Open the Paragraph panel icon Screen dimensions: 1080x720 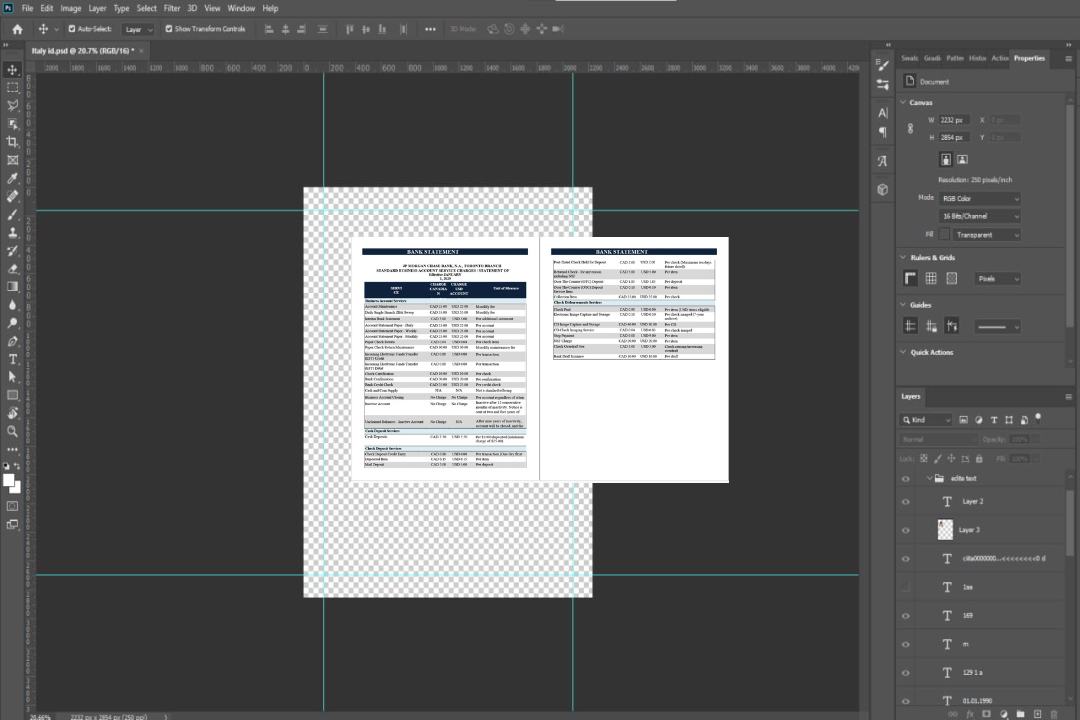coord(883,132)
